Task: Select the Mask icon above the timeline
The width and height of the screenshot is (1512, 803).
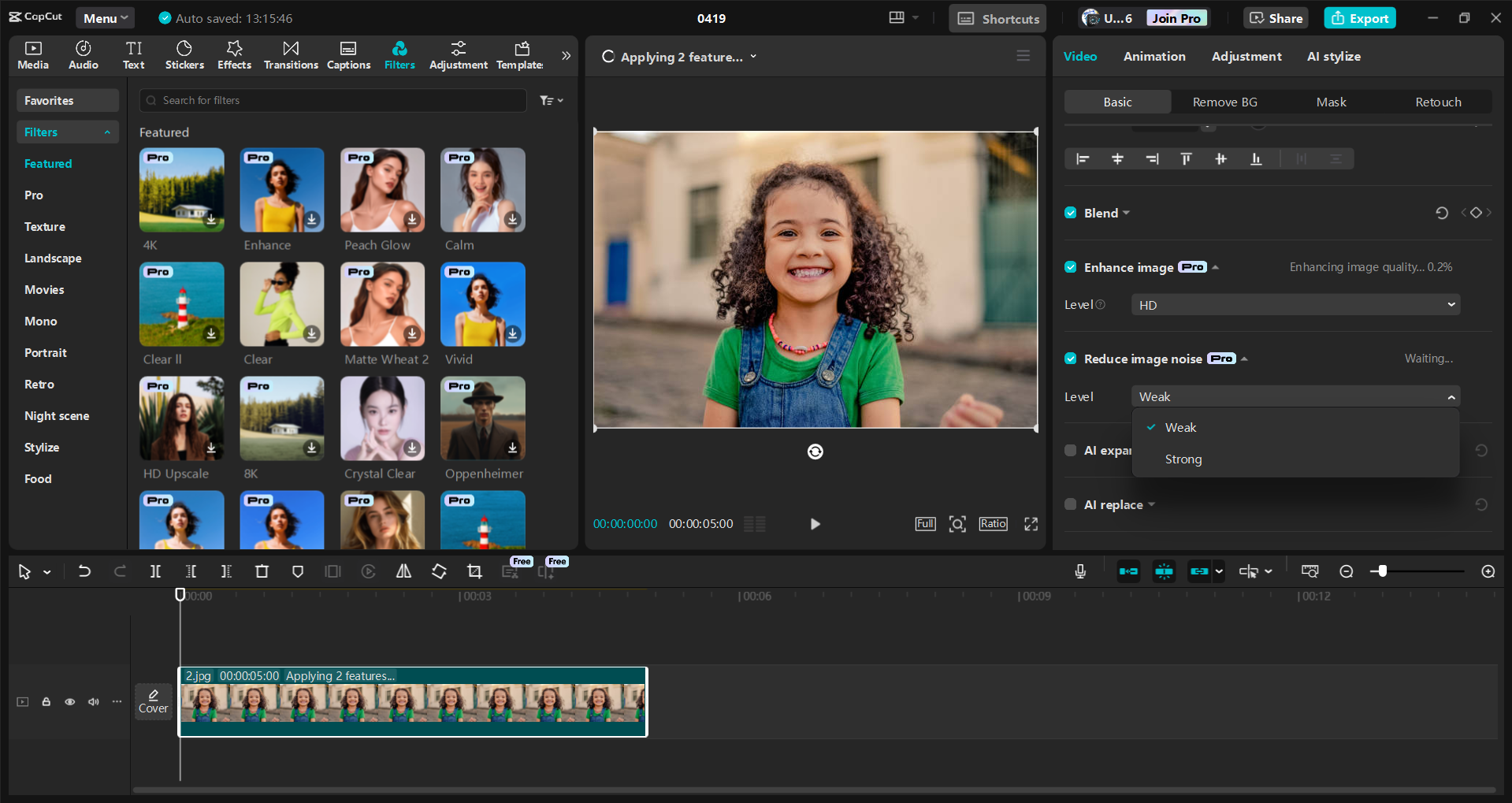Action: pos(297,571)
